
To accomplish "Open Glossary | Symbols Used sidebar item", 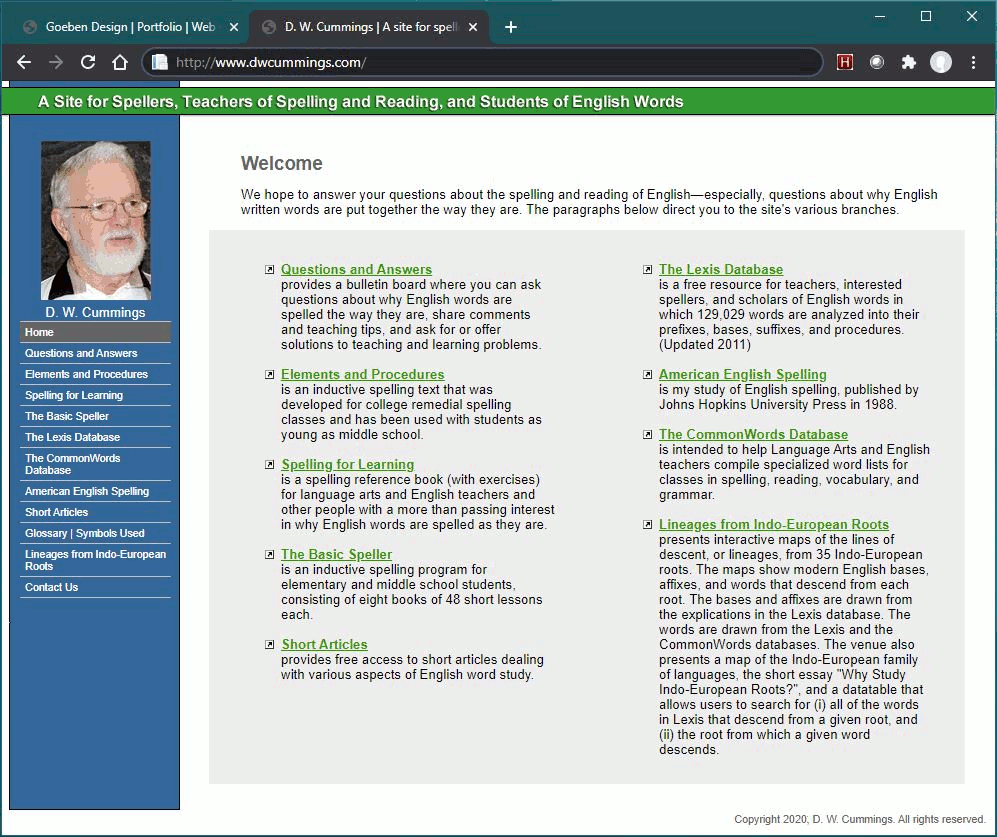I will pos(95,533).
